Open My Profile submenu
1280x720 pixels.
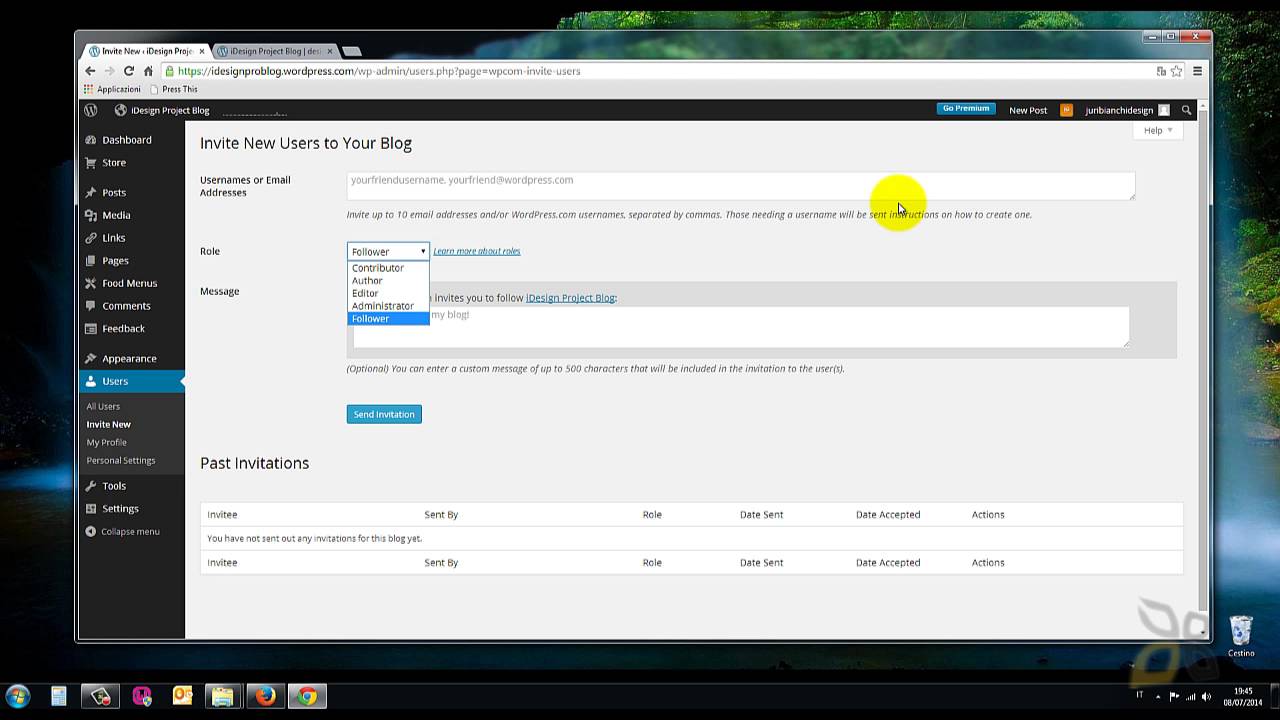[x=106, y=442]
